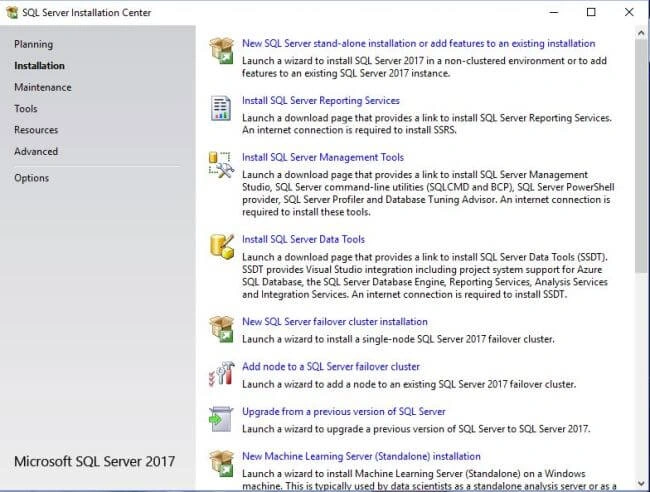Click Add node to a SQL Server failover cluster
650x492 pixels.
tap(331, 367)
